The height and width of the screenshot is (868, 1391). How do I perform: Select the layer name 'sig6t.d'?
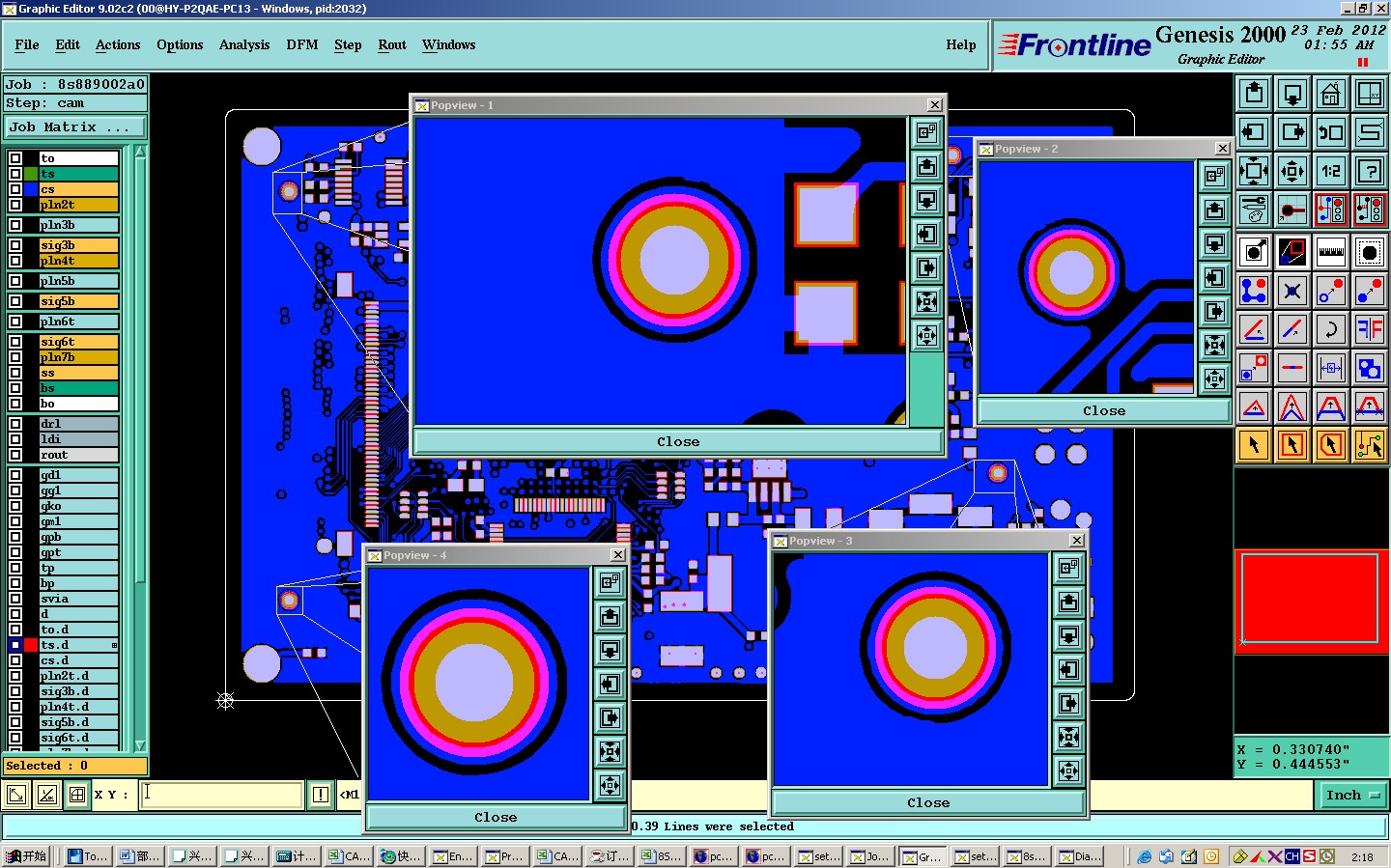(x=79, y=738)
